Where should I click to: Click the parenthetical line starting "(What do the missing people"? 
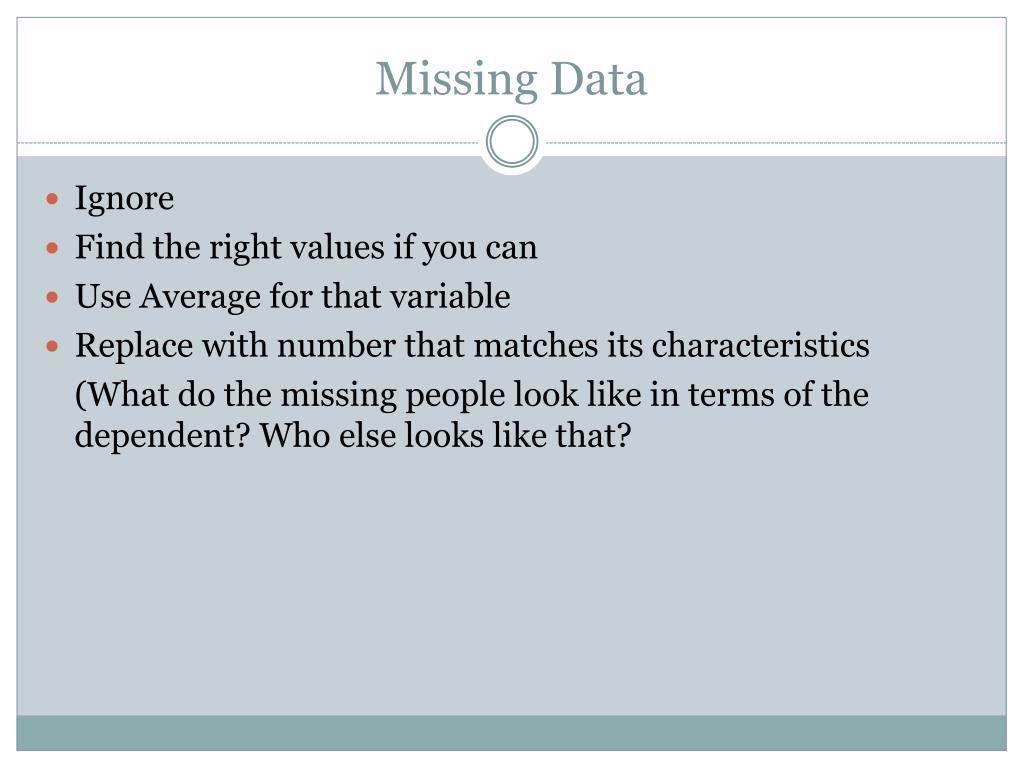coord(472,395)
